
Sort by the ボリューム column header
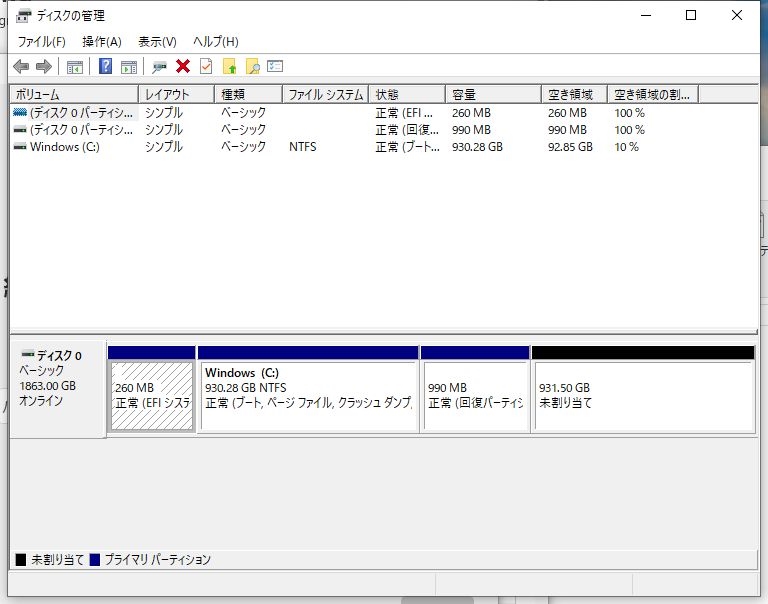click(74, 94)
